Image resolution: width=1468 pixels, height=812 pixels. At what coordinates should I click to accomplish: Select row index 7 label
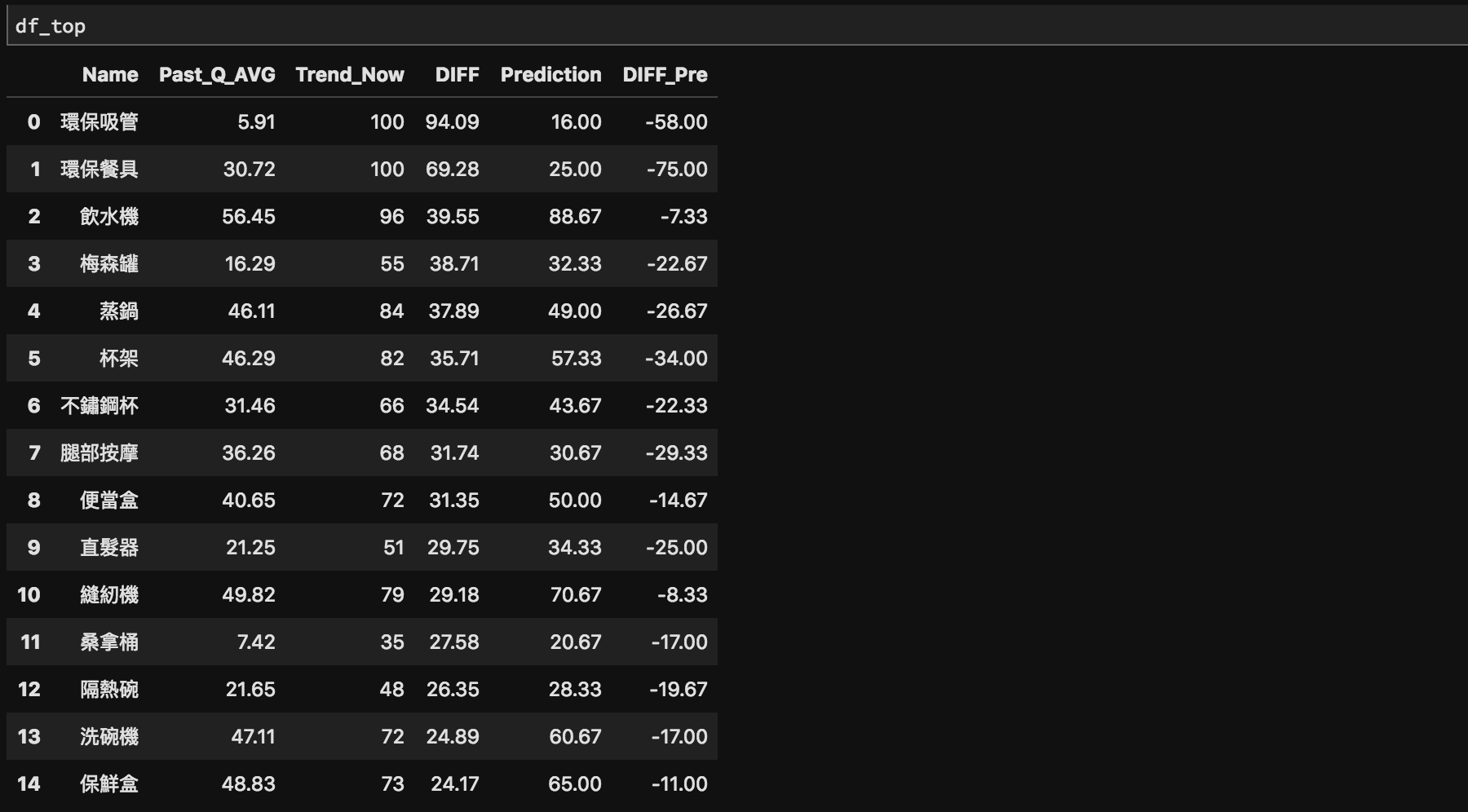click(x=34, y=453)
